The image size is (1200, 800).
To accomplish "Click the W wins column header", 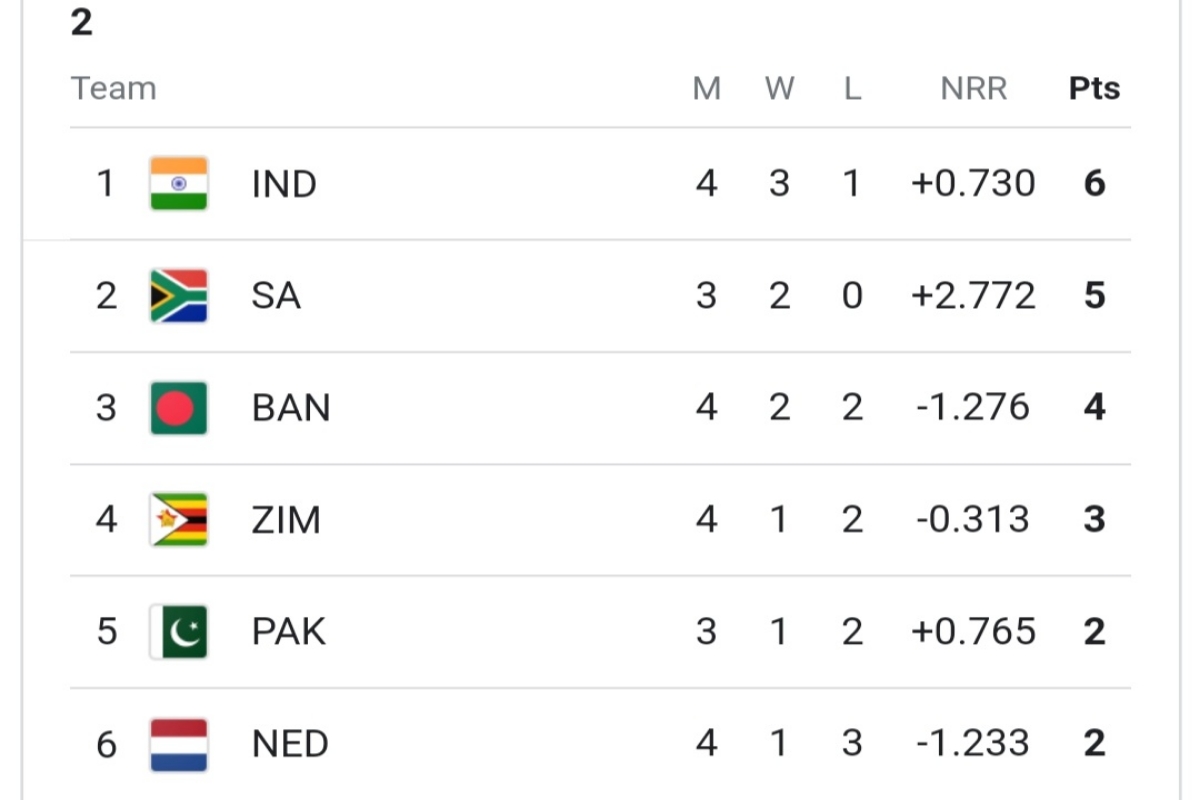I will click(x=779, y=88).
